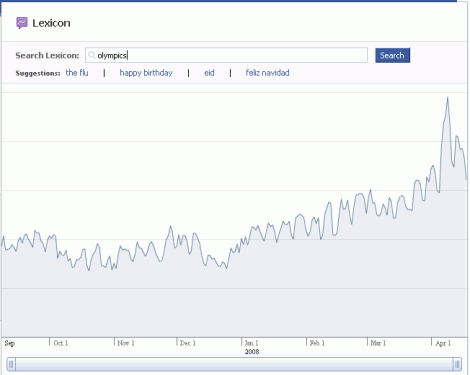
Task: Click the Lexicon page title
Action: click(51, 23)
